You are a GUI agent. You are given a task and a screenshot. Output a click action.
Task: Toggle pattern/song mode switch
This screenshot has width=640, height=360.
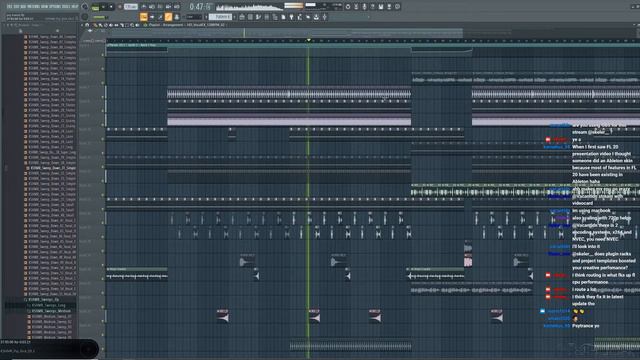click(96, 7)
